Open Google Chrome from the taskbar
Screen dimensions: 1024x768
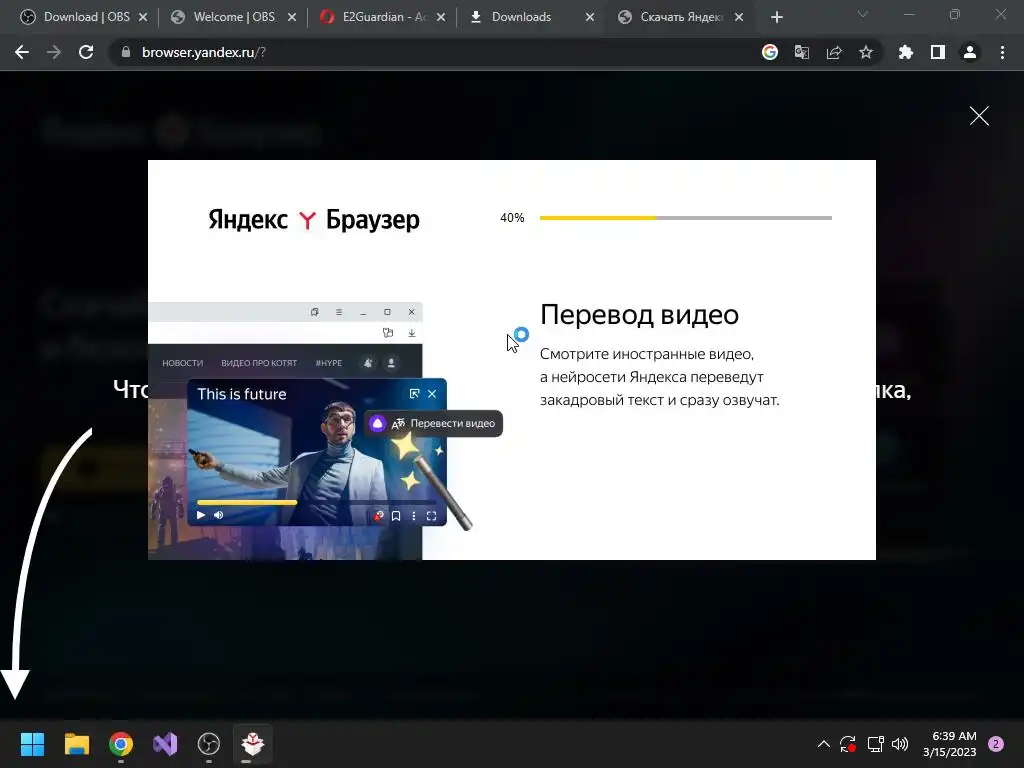[121, 743]
